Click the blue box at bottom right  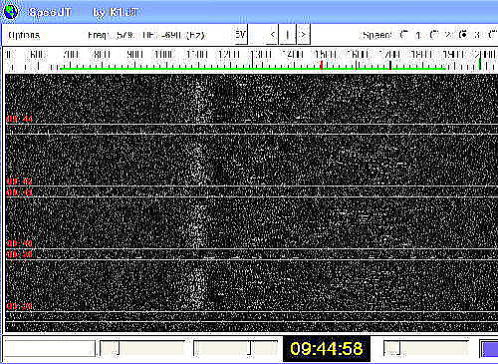pos(489,349)
